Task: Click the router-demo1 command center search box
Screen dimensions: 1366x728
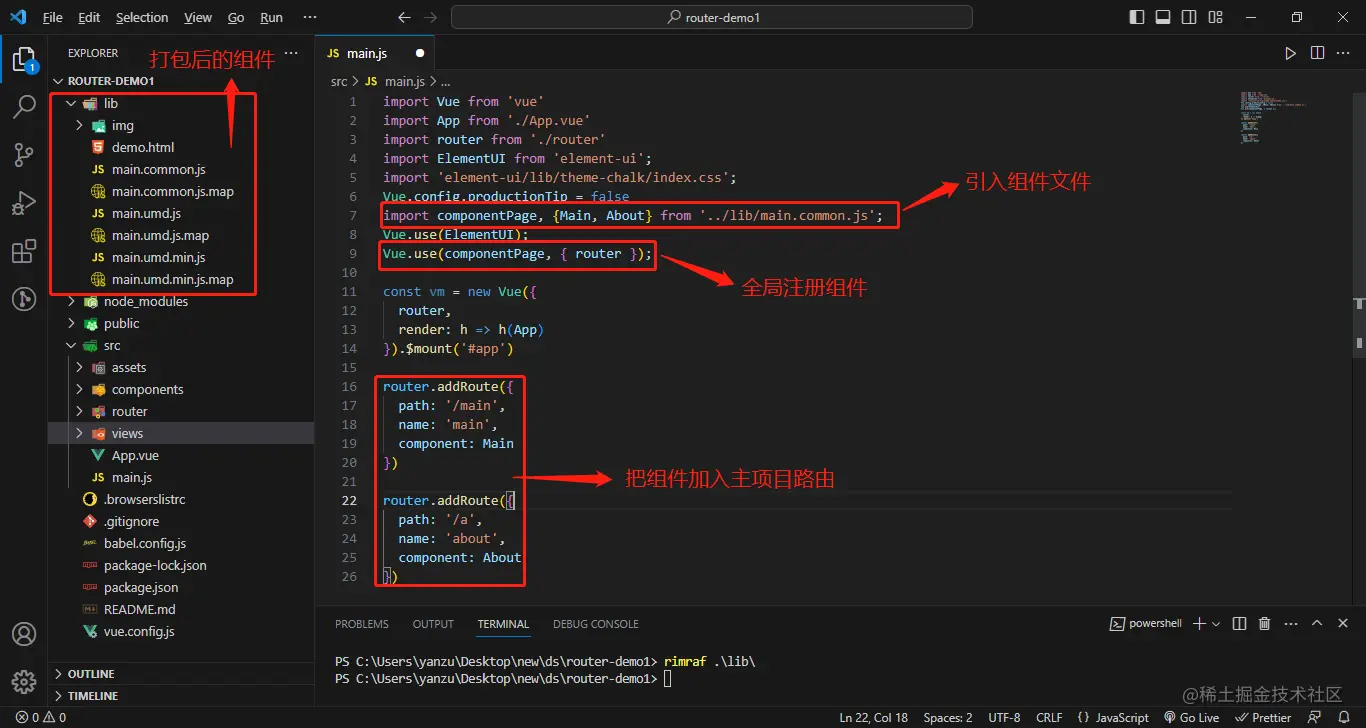Action: tap(712, 17)
